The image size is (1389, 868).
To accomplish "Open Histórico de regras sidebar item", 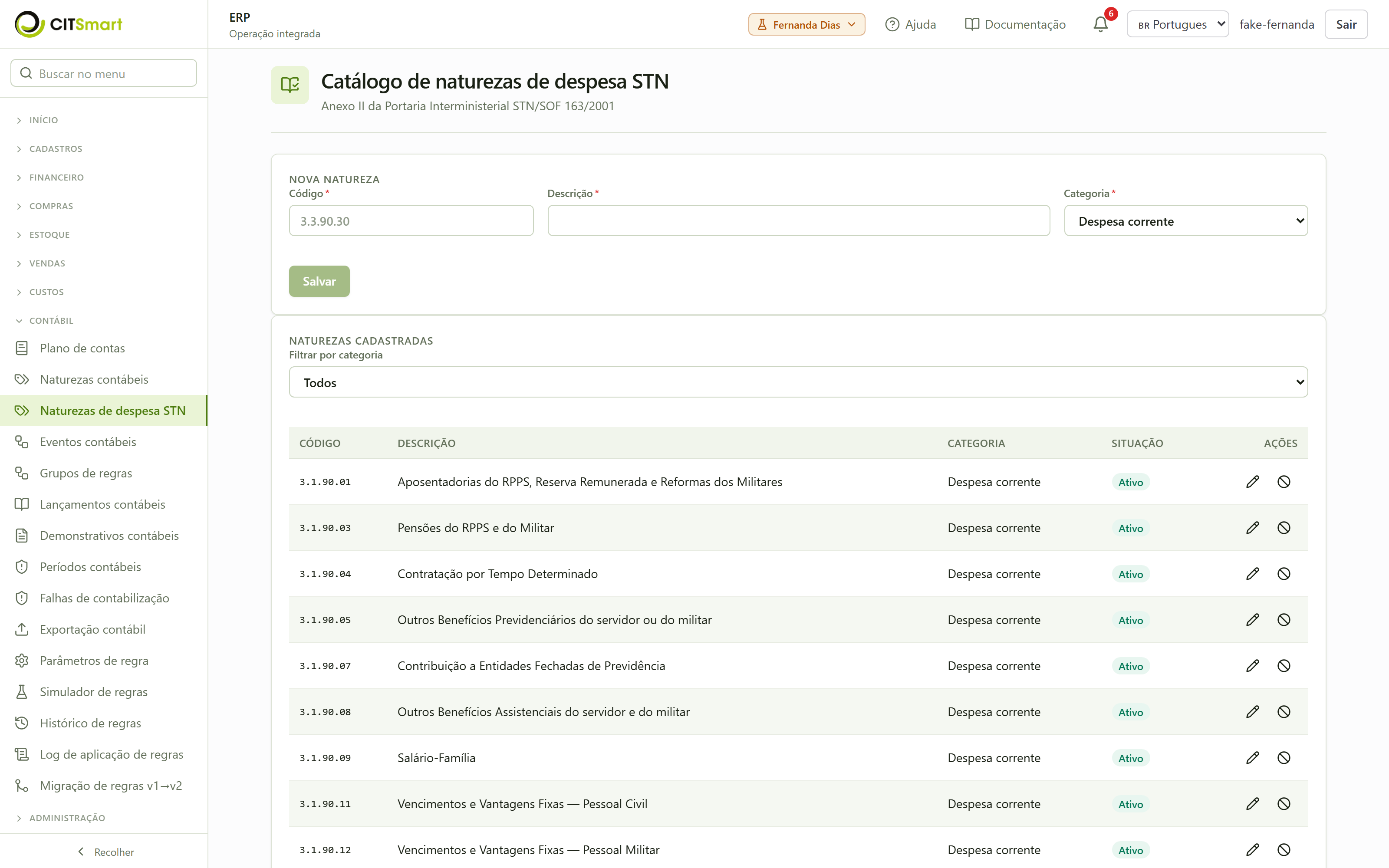I will [x=103, y=723].
